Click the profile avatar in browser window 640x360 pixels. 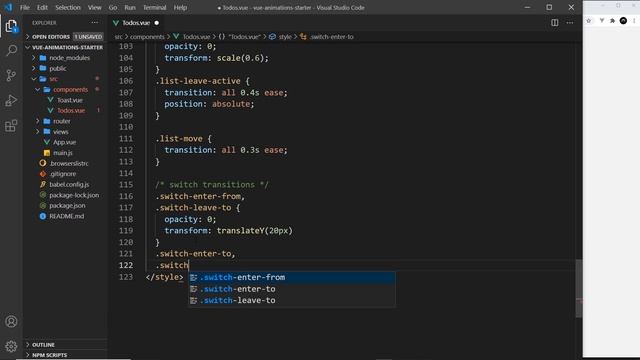(623, 21)
